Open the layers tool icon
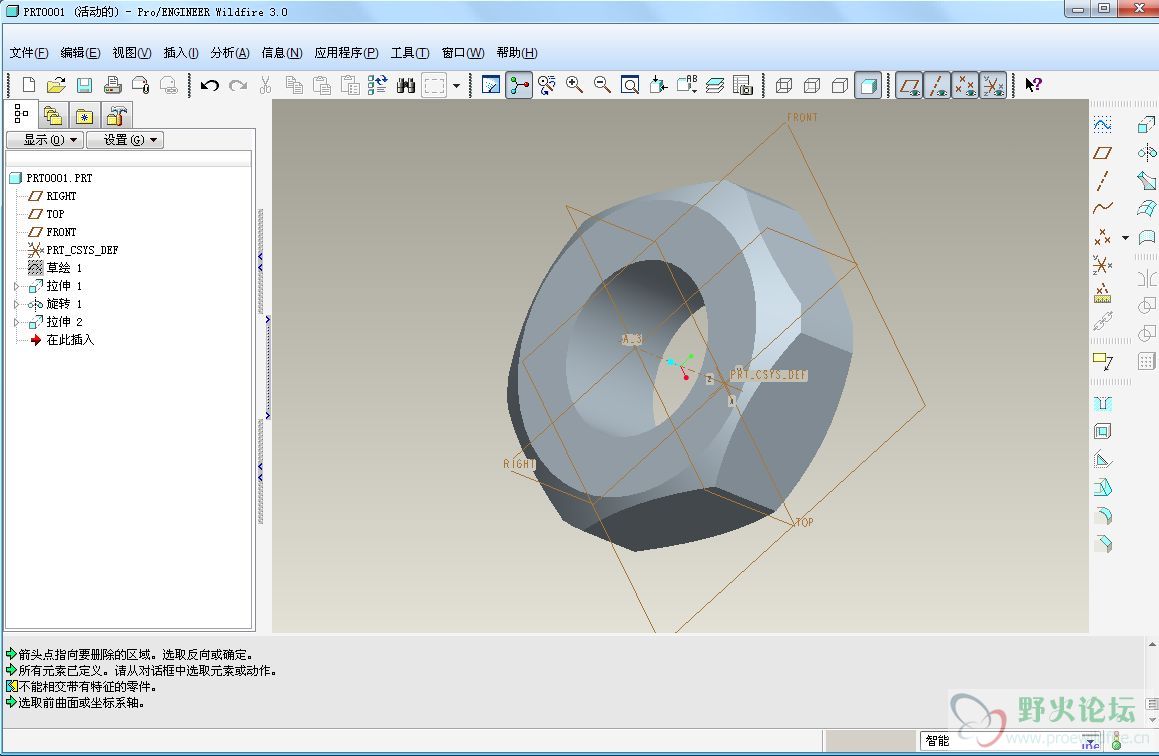Viewport: 1159px width, 756px height. point(715,85)
